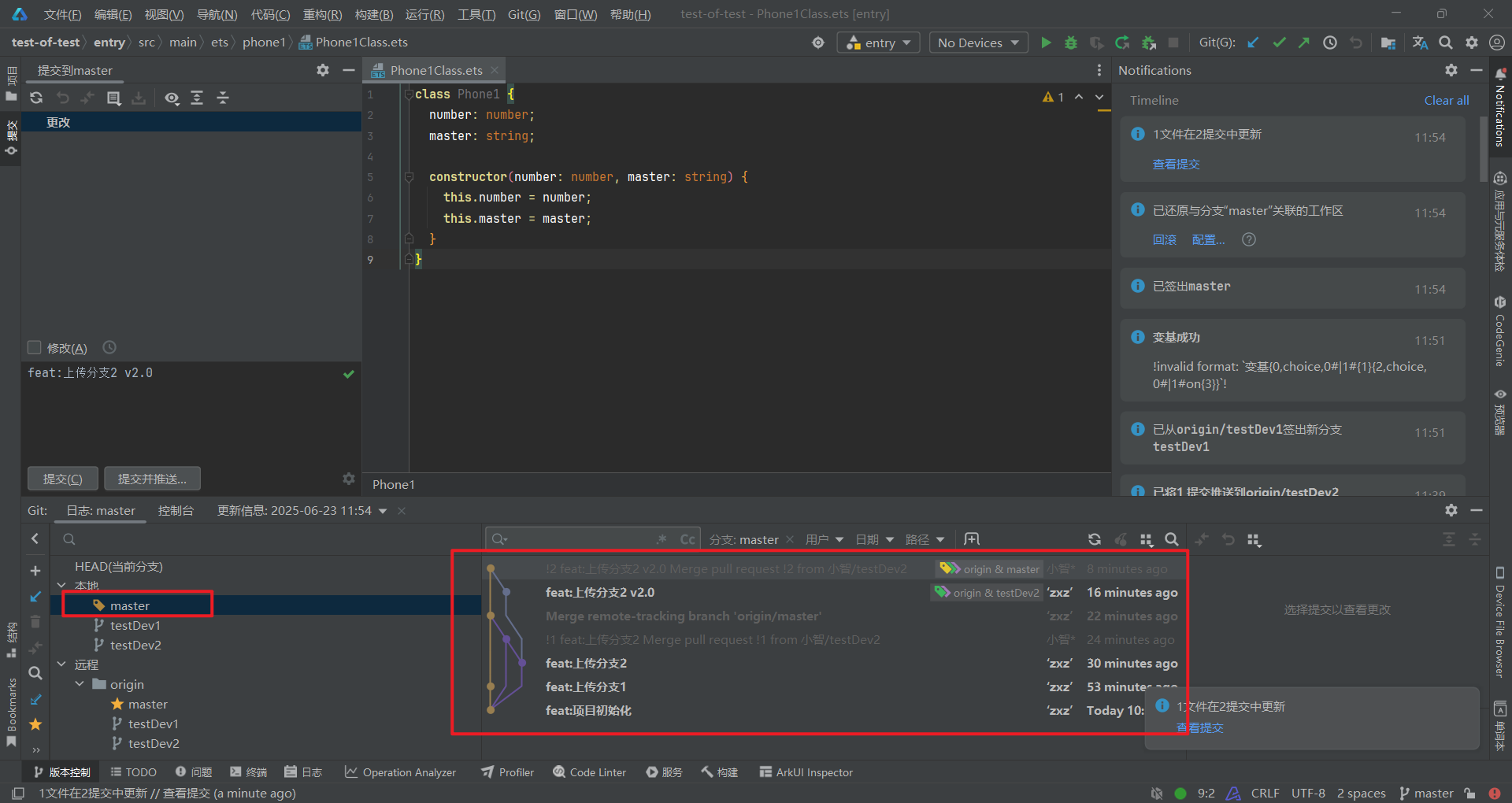Open UTF-8 encoding selector in status bar
Viewport: 1512px width, 803px height.
[1308, 793]
